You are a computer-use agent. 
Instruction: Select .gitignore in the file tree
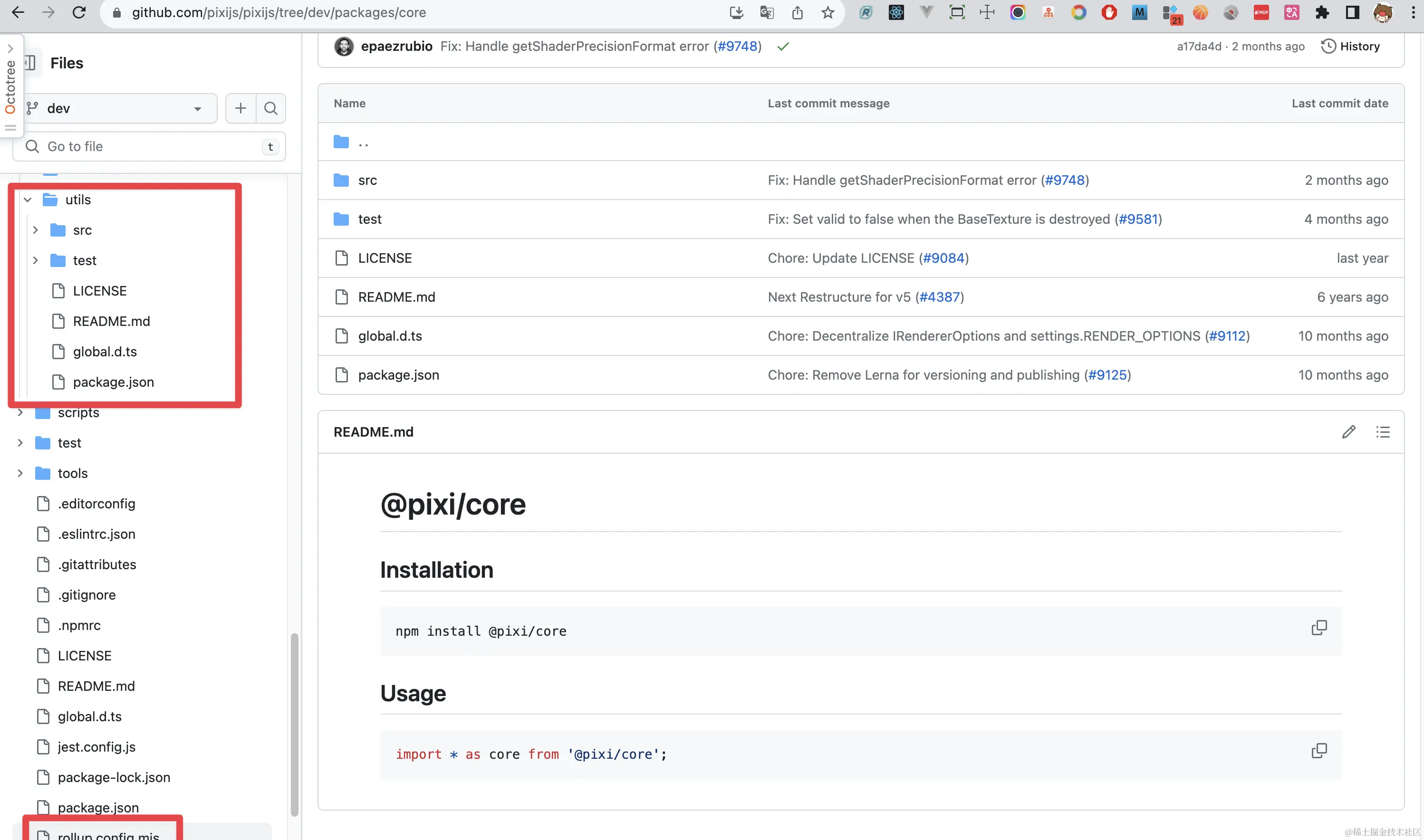tap(87, 595)
